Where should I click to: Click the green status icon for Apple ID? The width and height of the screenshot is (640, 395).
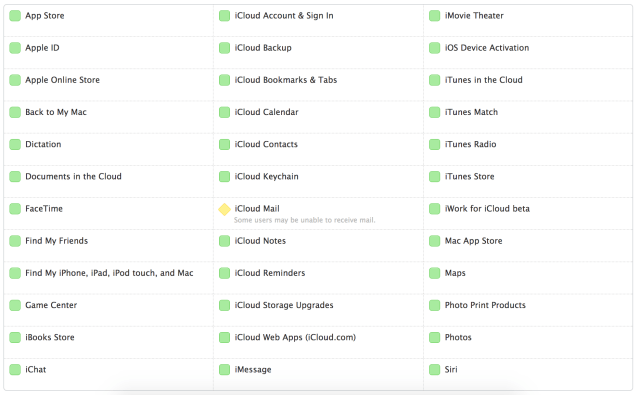15,48
